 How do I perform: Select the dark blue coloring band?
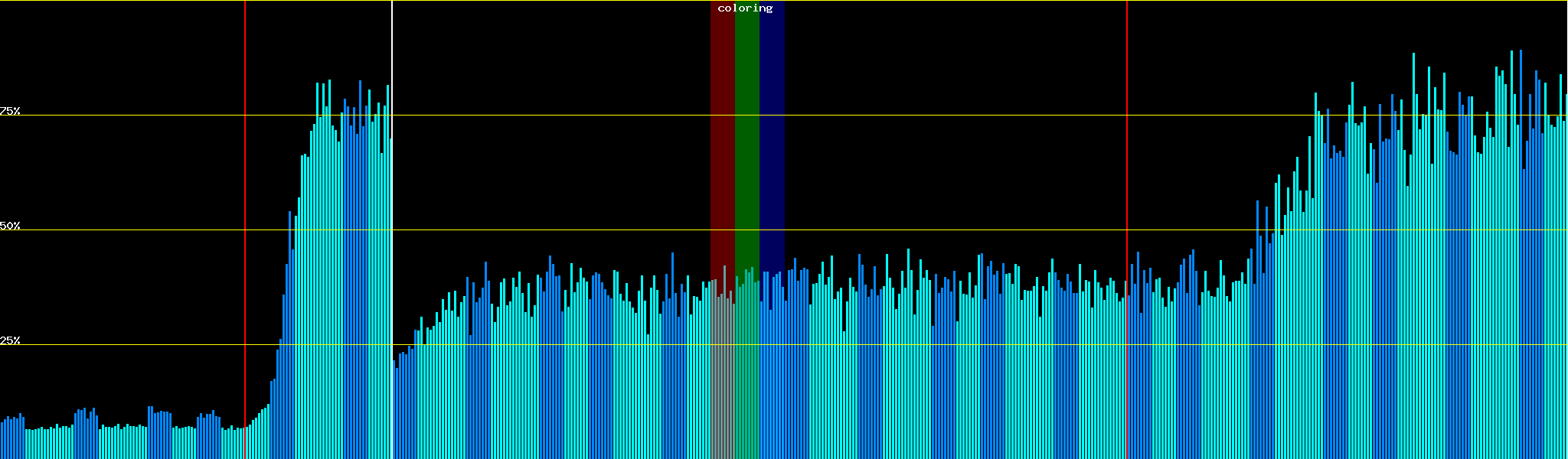pyautogui.click(x=772, y=138)
